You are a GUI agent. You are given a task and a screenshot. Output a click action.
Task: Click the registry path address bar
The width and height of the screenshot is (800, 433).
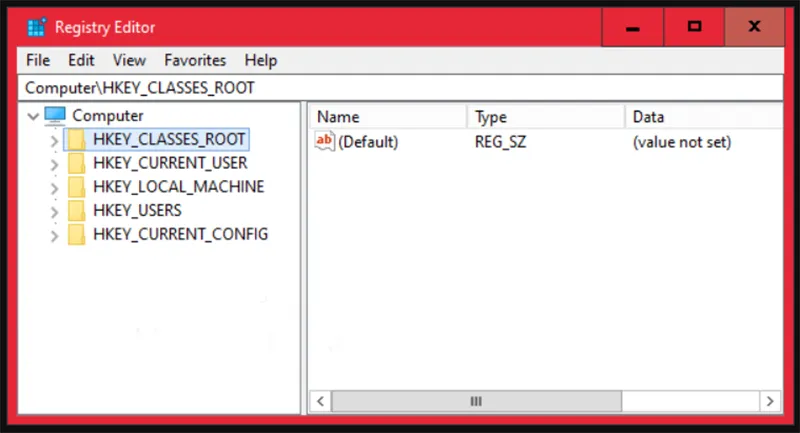tap(401, 88)
